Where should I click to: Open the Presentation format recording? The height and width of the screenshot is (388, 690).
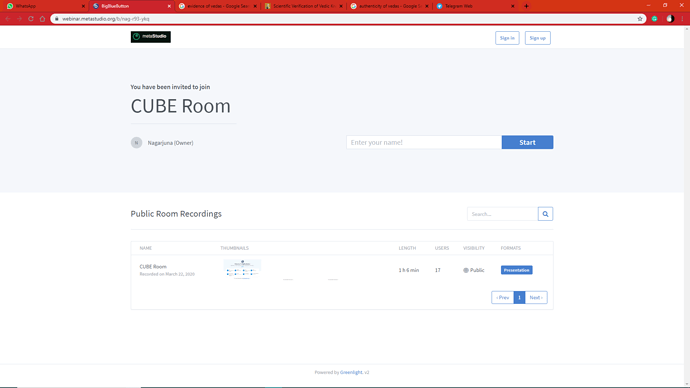[x=516, y=270]
